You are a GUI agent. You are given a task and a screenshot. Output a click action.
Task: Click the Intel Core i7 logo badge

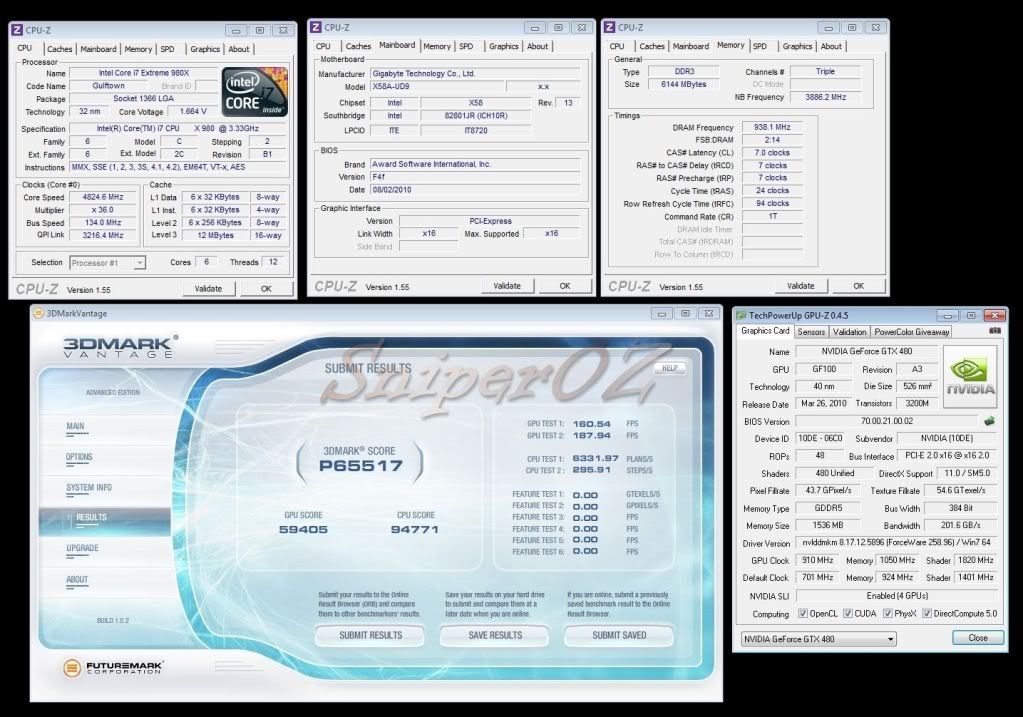pyautogui.click(x=255, y=93)
